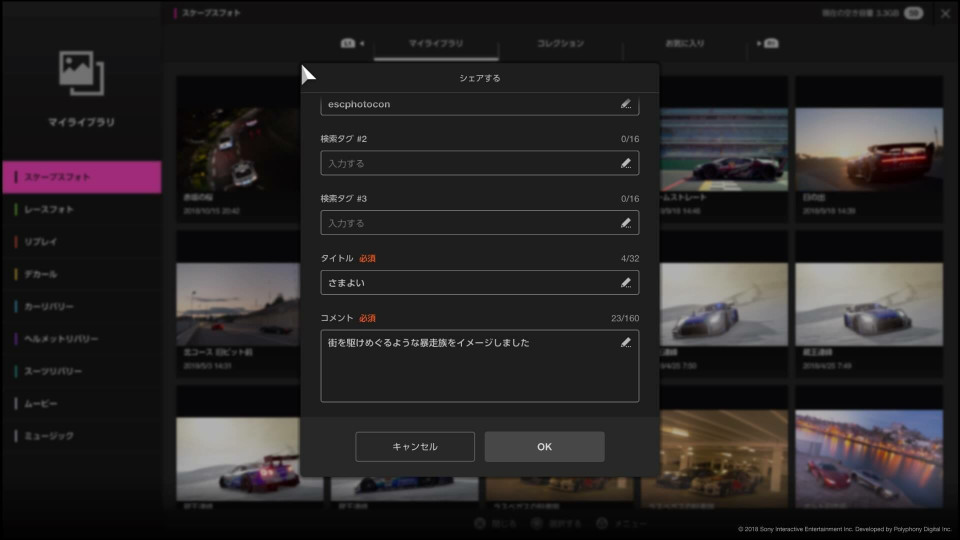960x540 pixels.
Task: Switch to the お気に入り tab
Action: (x=684, y=44)
